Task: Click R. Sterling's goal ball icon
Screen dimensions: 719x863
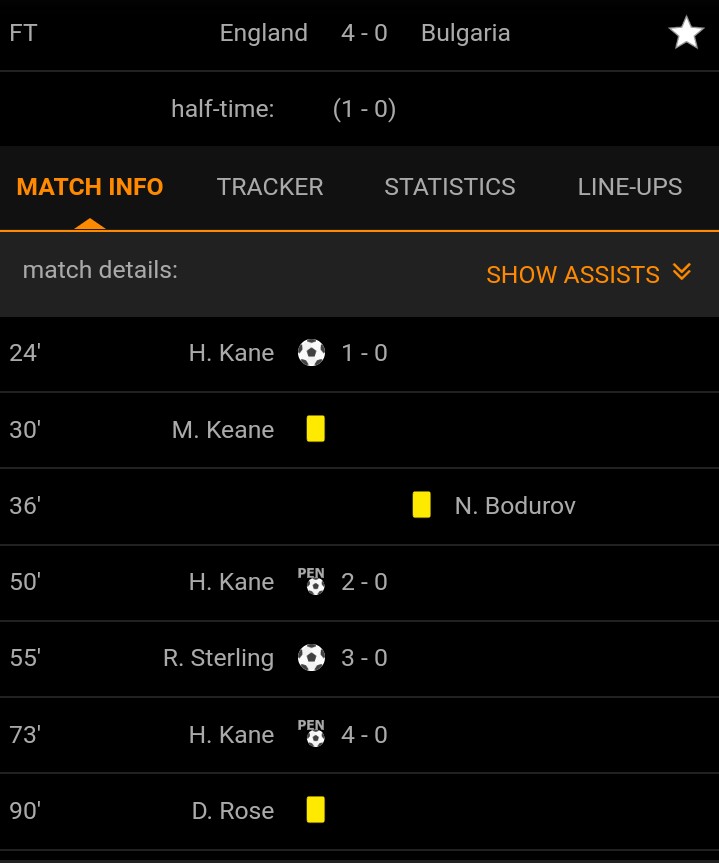Action: coord(311,658)
